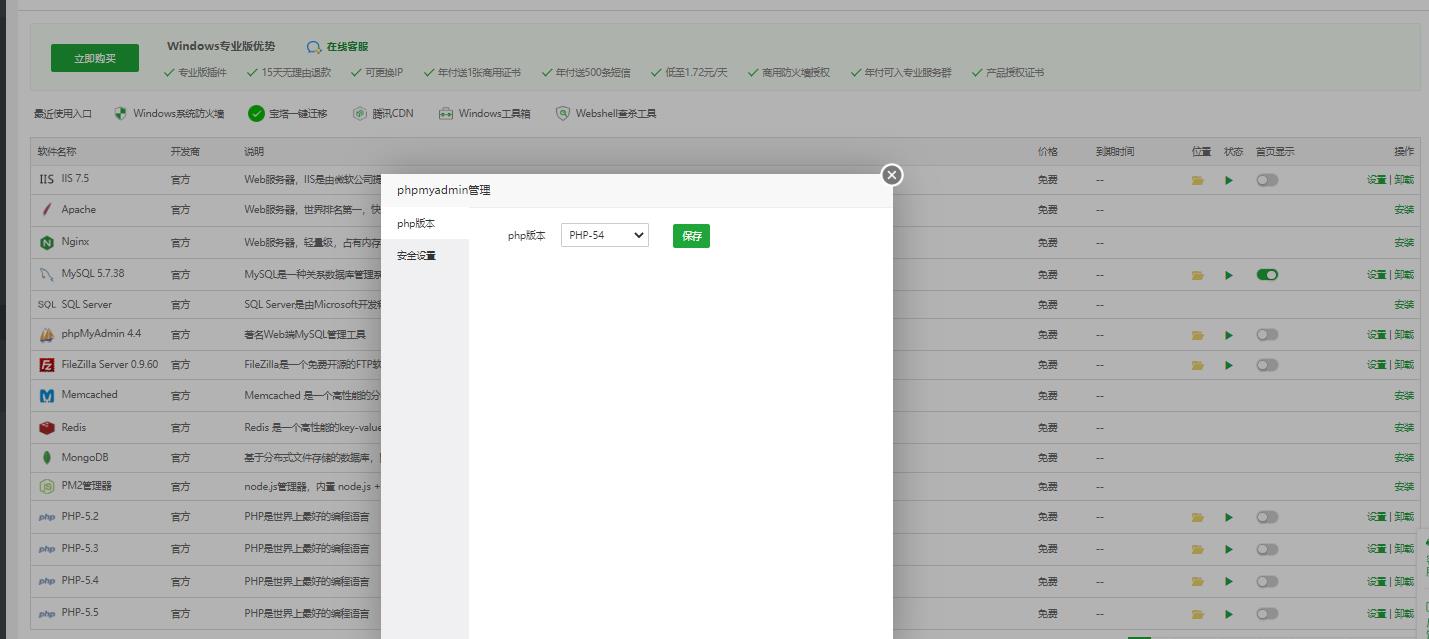Click the SQL Server icon
1429x639 pixels.
(x=46, y=305)
